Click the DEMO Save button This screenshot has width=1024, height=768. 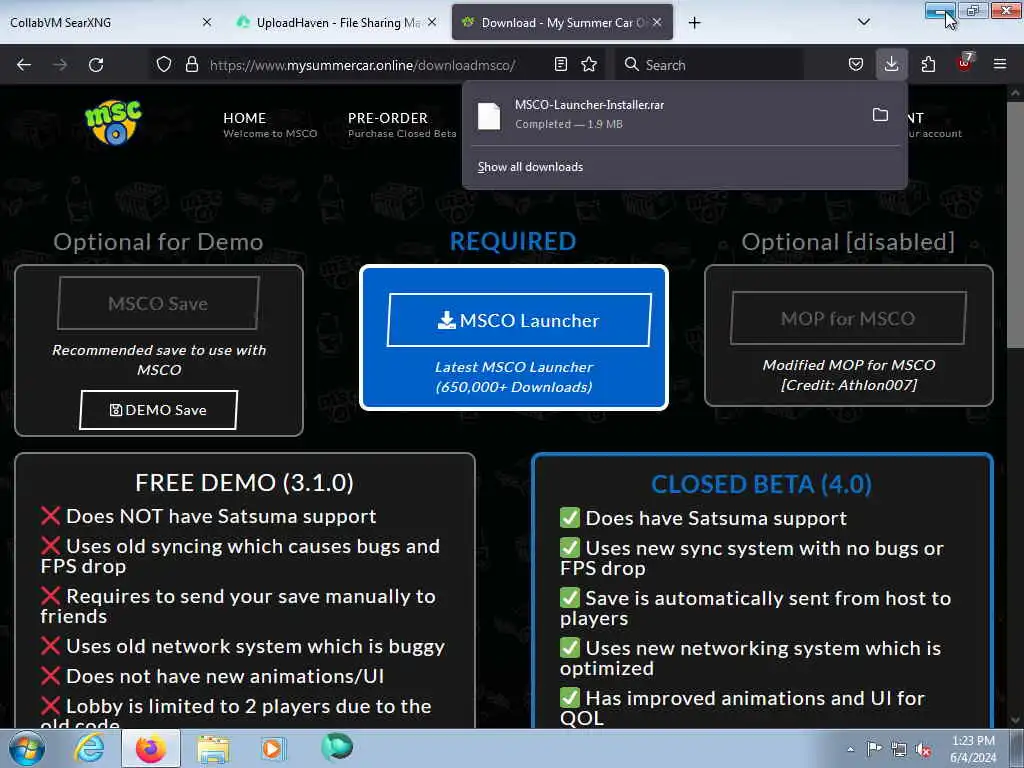point(158,410)
